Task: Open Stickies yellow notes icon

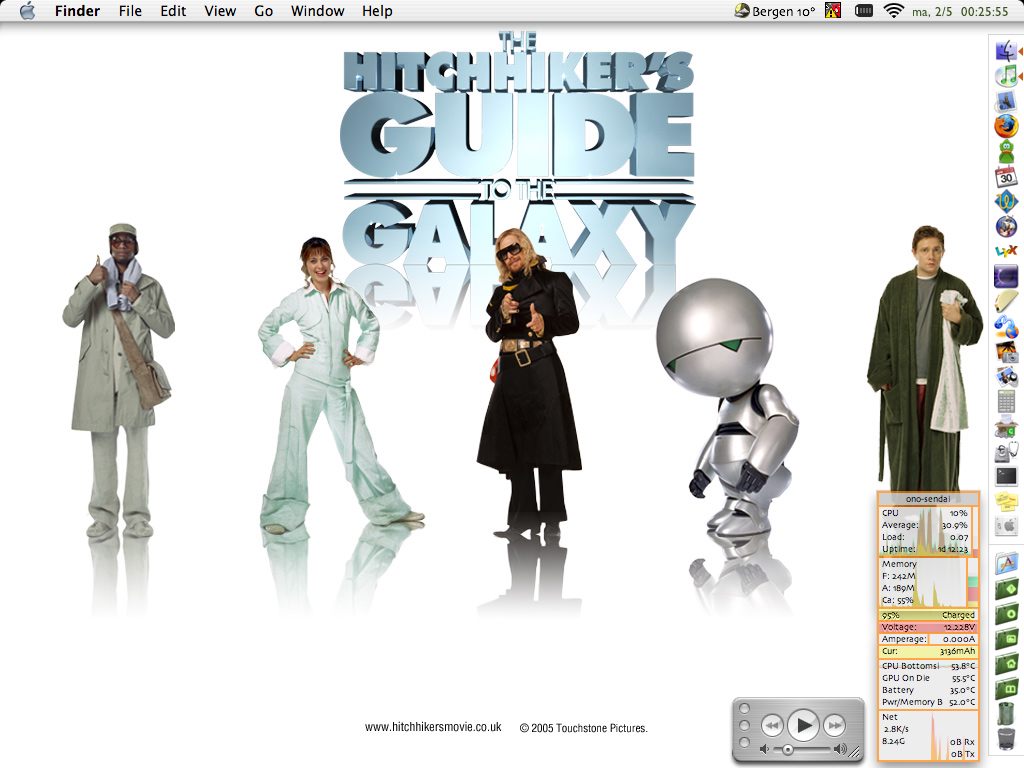Action: [1006, 502]
